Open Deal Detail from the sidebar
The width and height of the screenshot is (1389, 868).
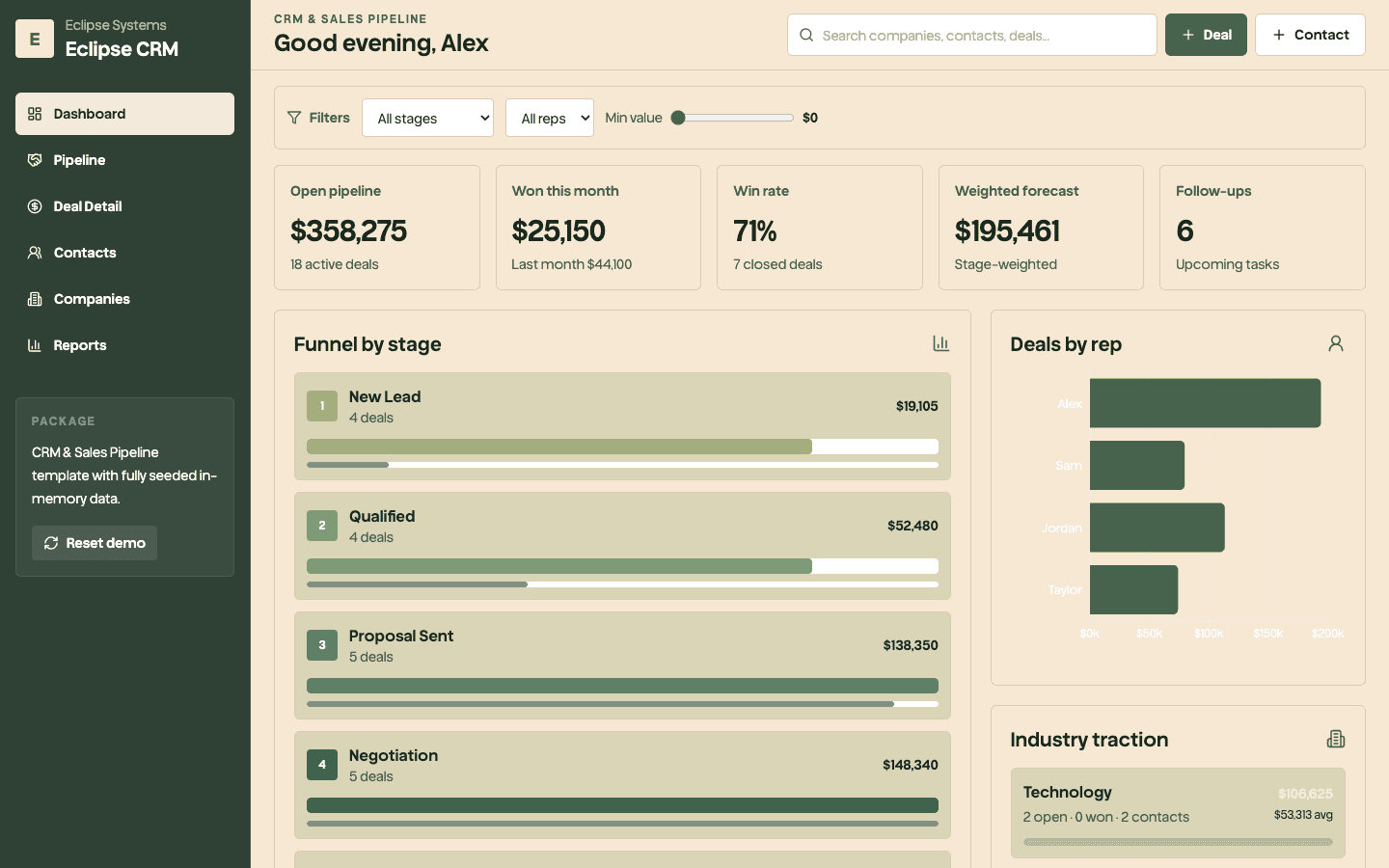124,206
